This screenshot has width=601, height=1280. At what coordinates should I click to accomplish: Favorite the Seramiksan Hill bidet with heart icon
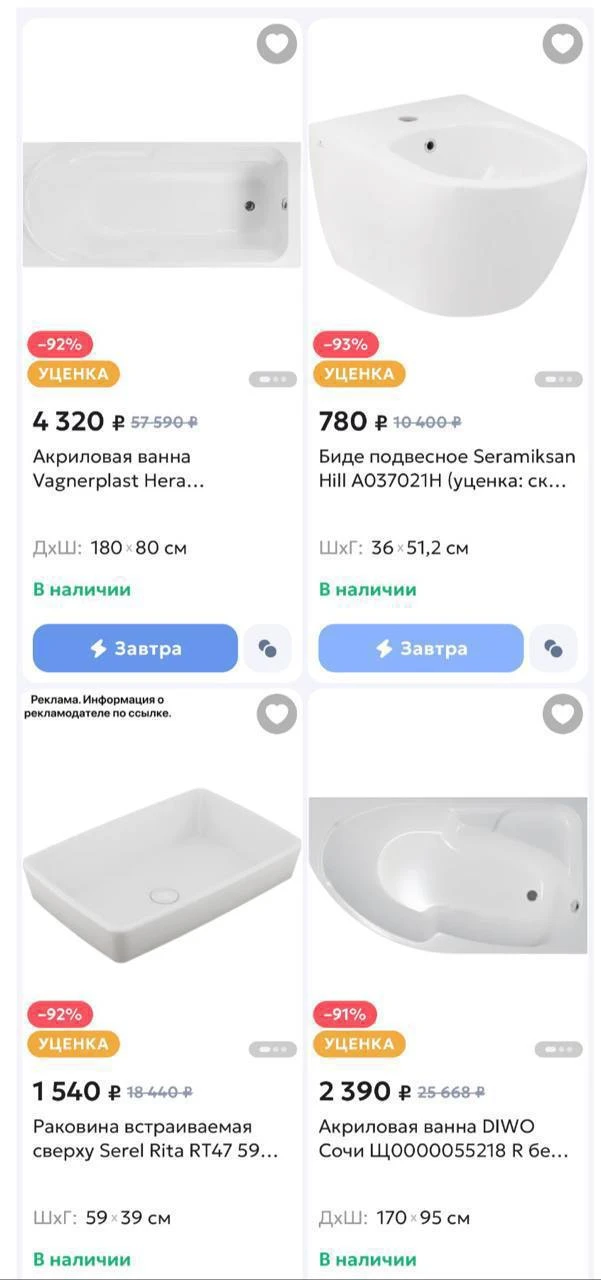[x=563, y=44]
